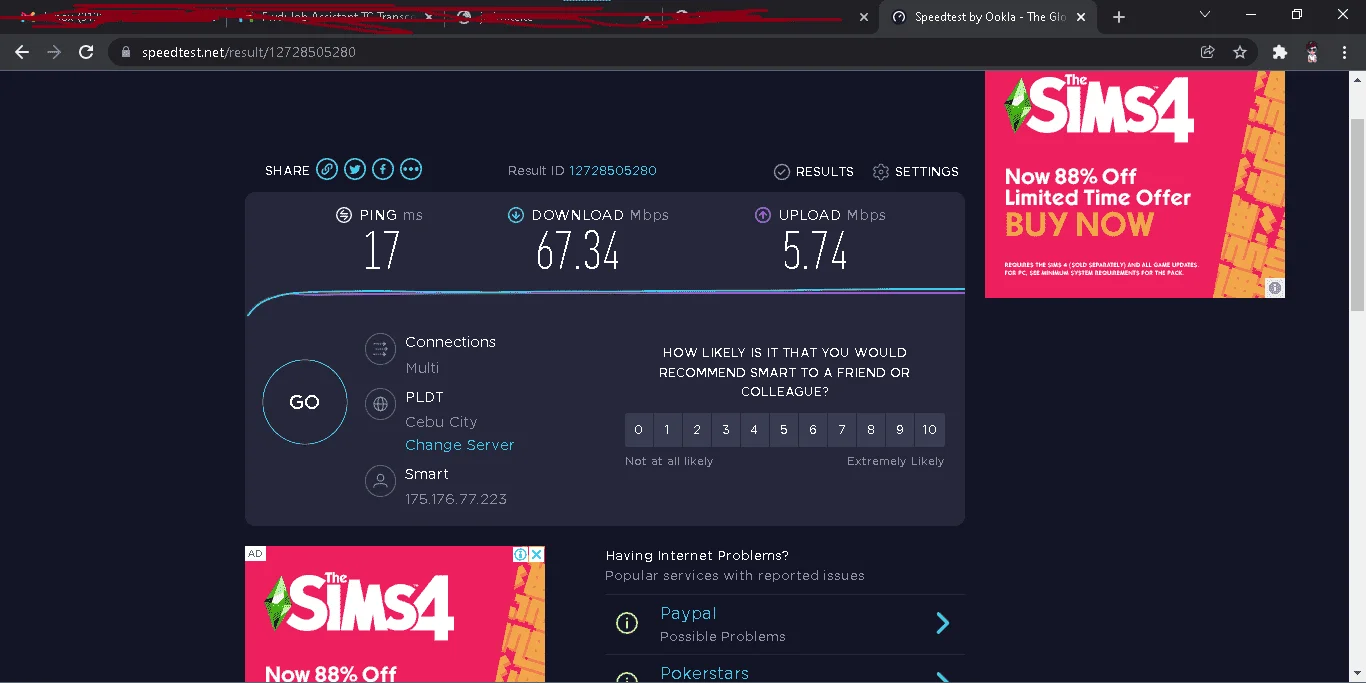Share this page icon in address bar

(1208, 52)
